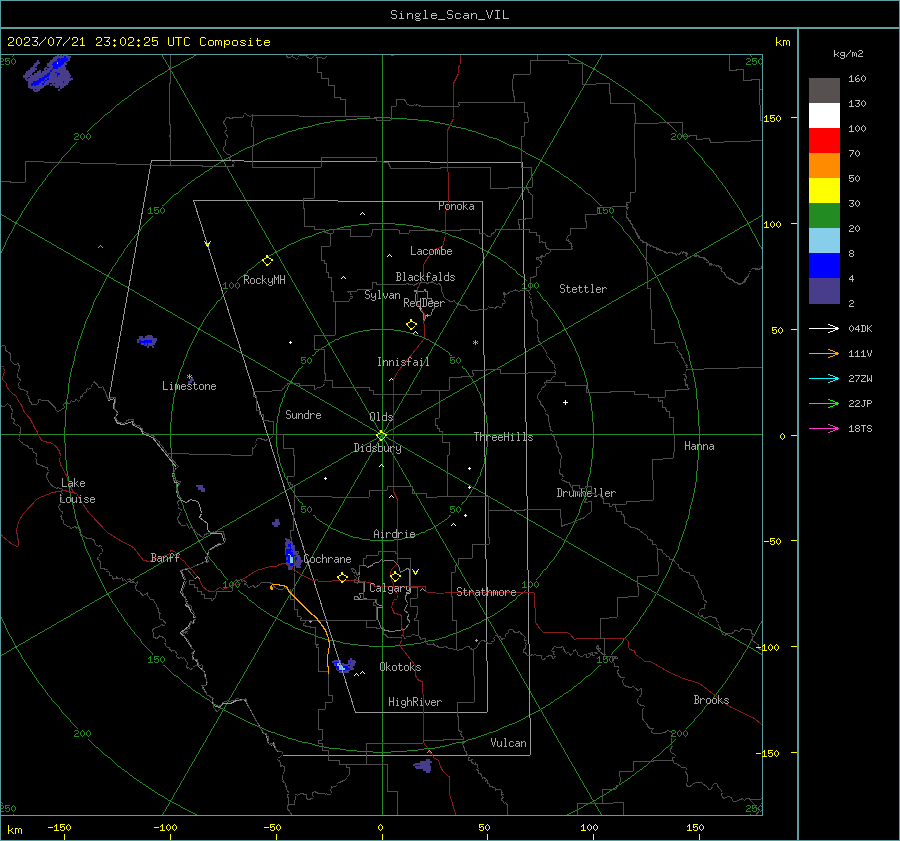900x841 pixels.
Task: Select the gray 160 kg/m2 color swatch
Action: coord(824,91)
